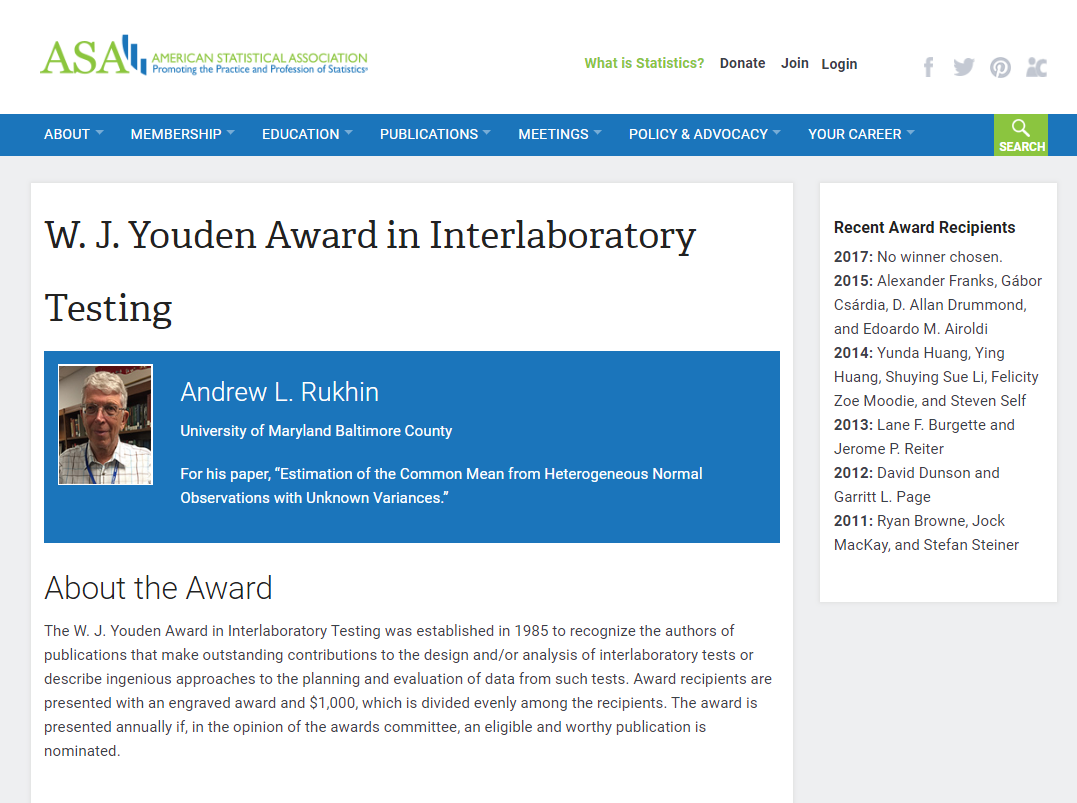This screenshot has width=1077, height=803.
Task: Click Andrew L. Rukhin's portrait photo
Action: [105, 425]
